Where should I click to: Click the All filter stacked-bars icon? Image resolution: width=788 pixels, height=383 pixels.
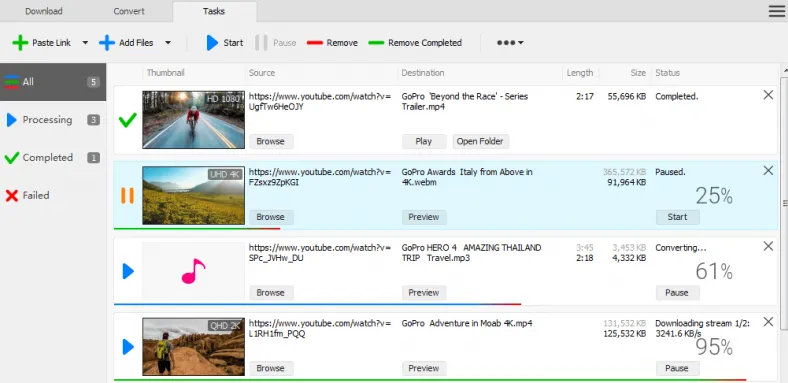coord(12,82)
